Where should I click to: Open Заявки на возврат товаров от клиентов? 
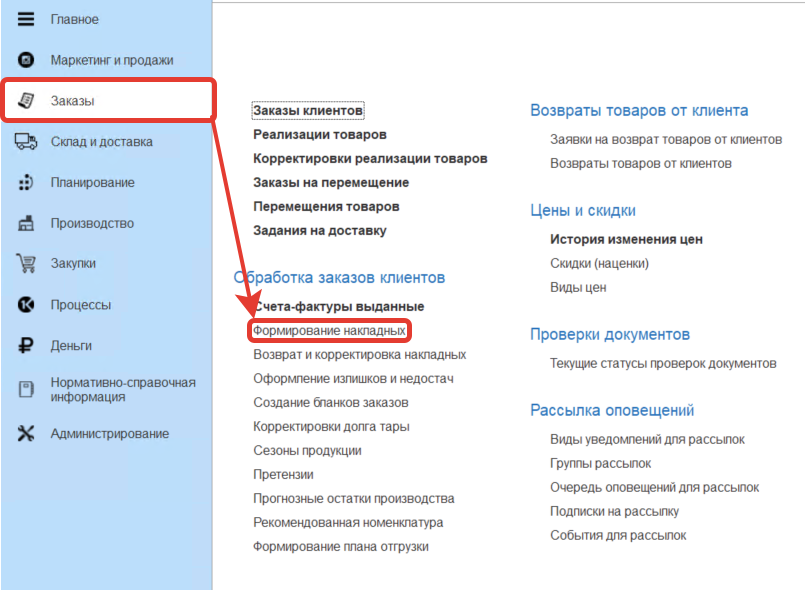pyautogui.click(x=666, y=139)
